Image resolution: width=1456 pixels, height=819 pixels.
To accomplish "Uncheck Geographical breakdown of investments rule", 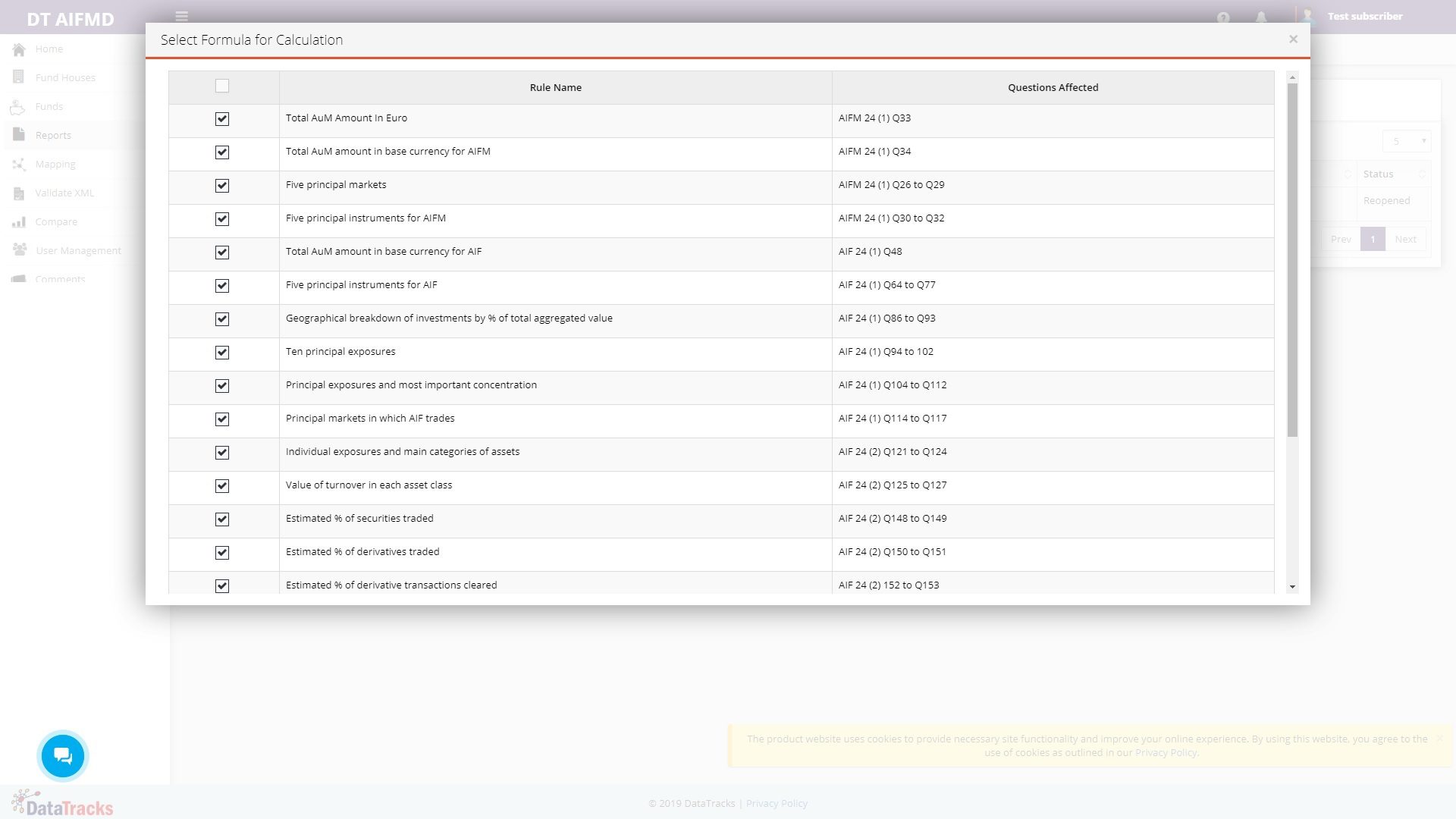I will 221,319.
